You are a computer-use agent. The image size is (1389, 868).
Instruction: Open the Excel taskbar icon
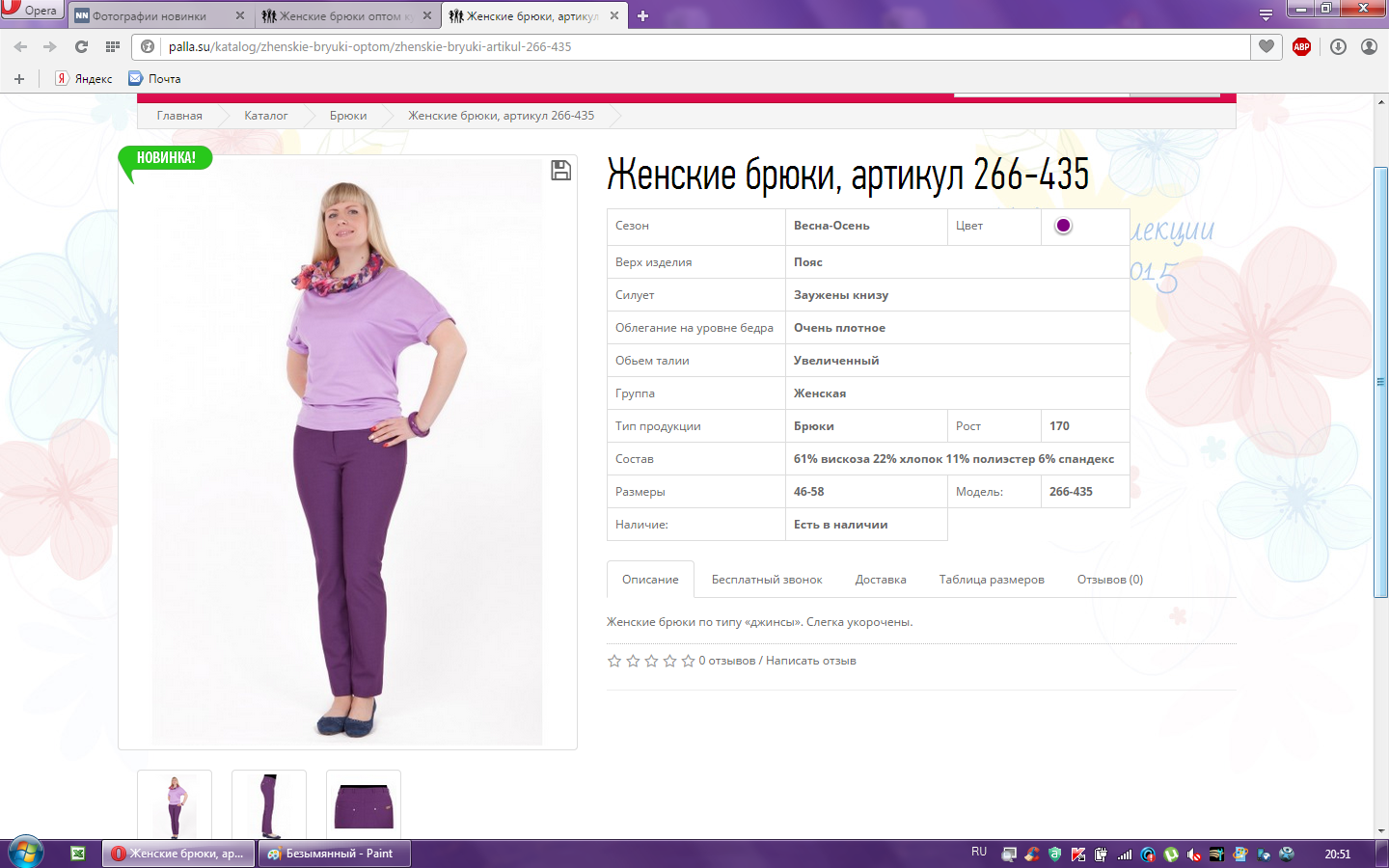coord(78,854)
